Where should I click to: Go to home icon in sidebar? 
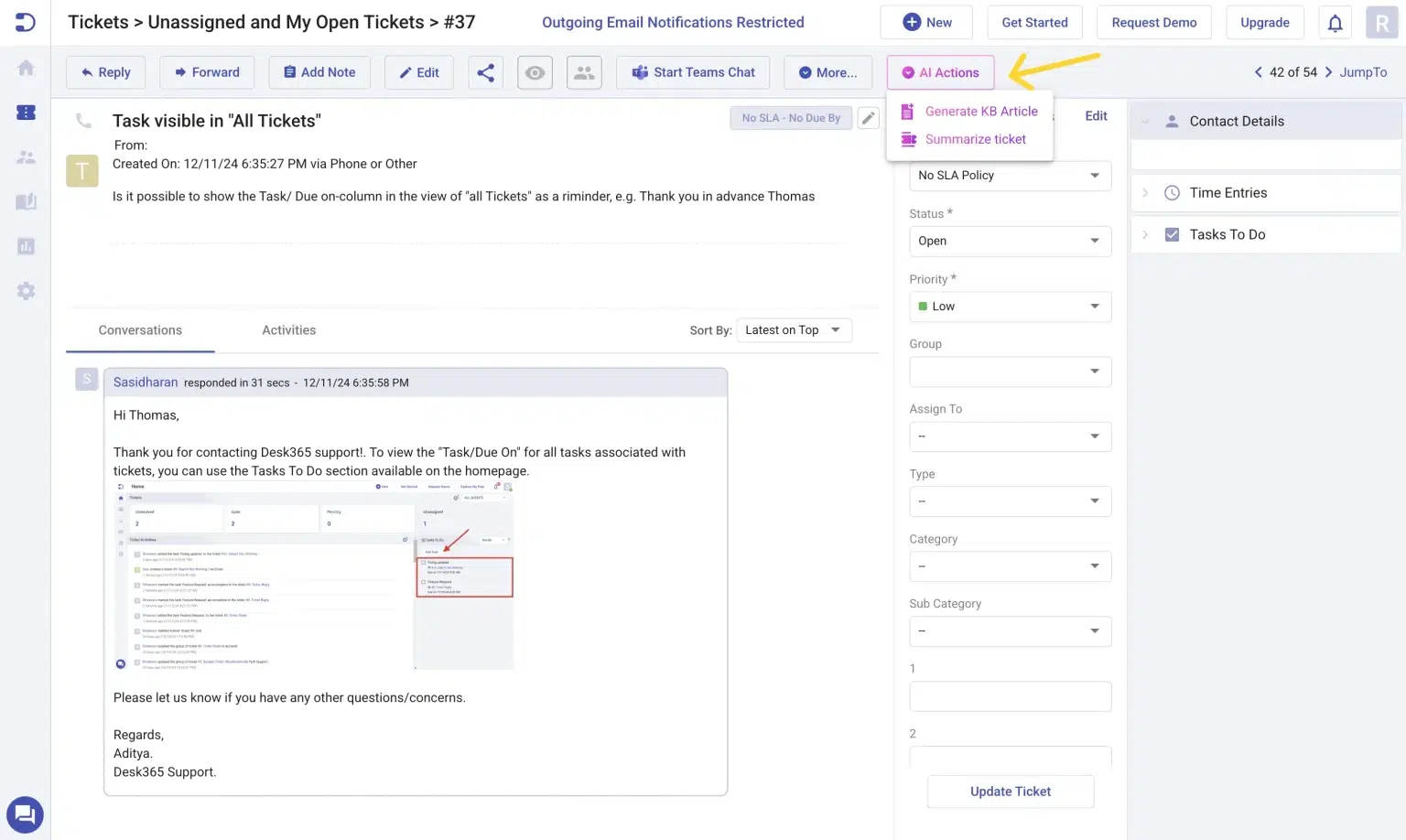[26, 68]
